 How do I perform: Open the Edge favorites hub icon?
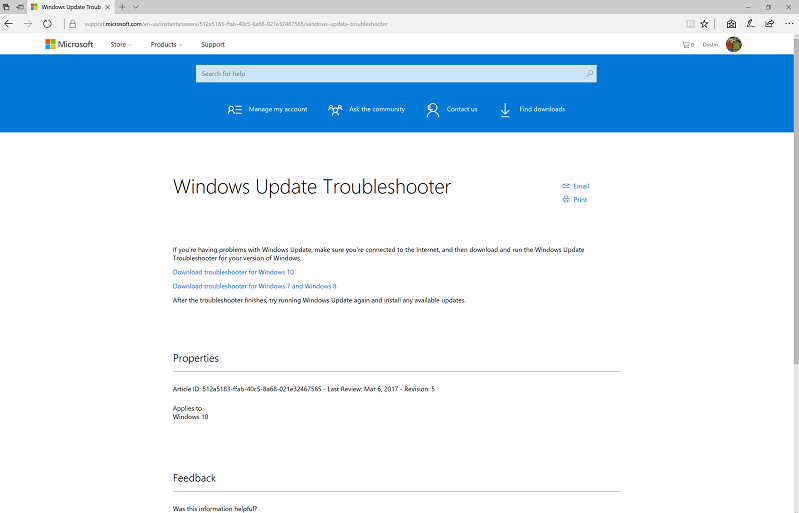point(731,23)
